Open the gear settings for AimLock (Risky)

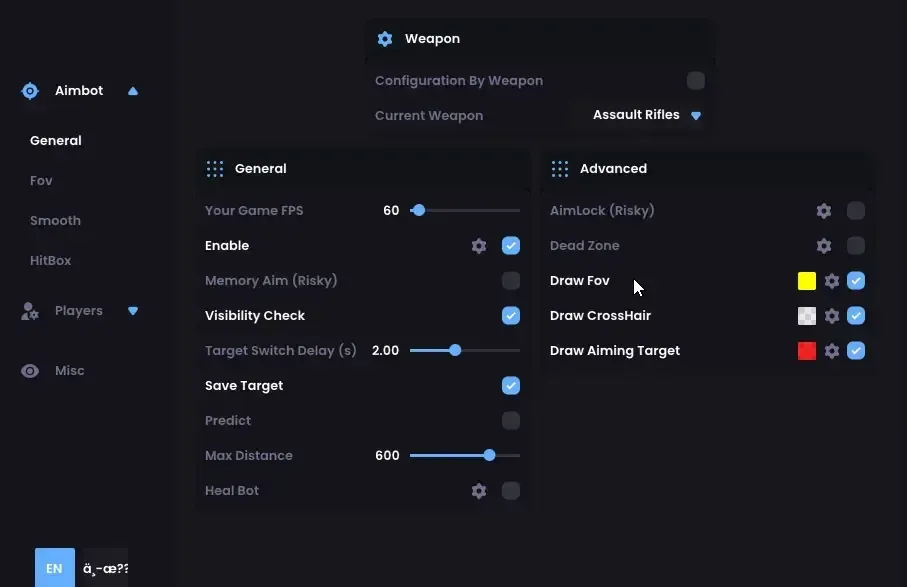824,211
